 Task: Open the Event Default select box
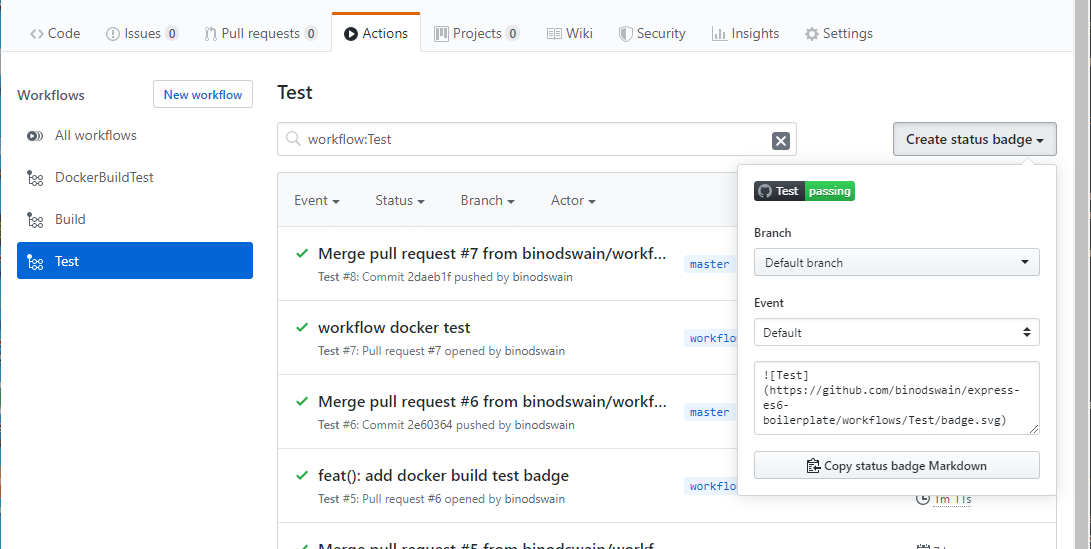(x=896, y=332)
